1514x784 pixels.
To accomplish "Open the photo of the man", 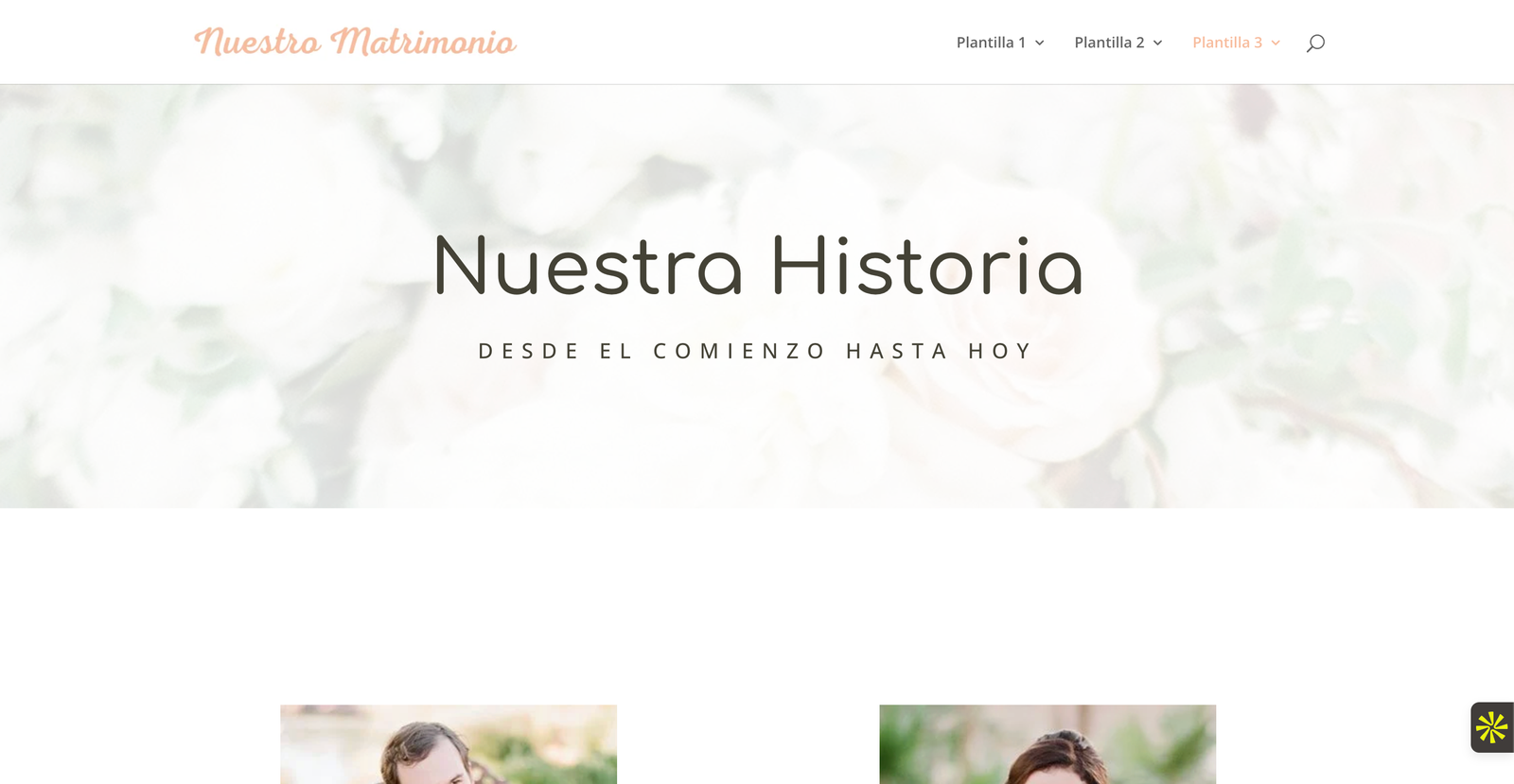I will coord(449,744).
